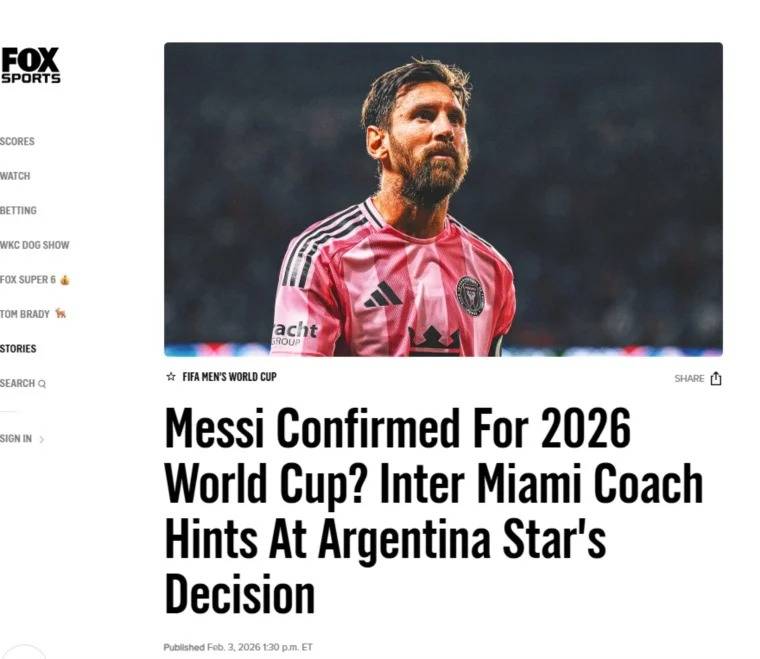Click the money bag emoji icon
Image resolution: width=760 pixels, height=659 pixels.
pyautogui.click(x=65, y=280)
